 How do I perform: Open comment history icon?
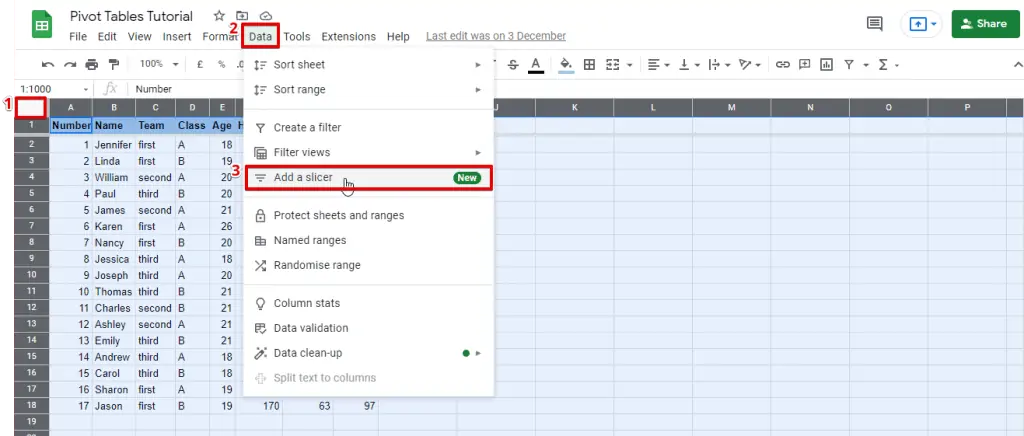(874, 24)
